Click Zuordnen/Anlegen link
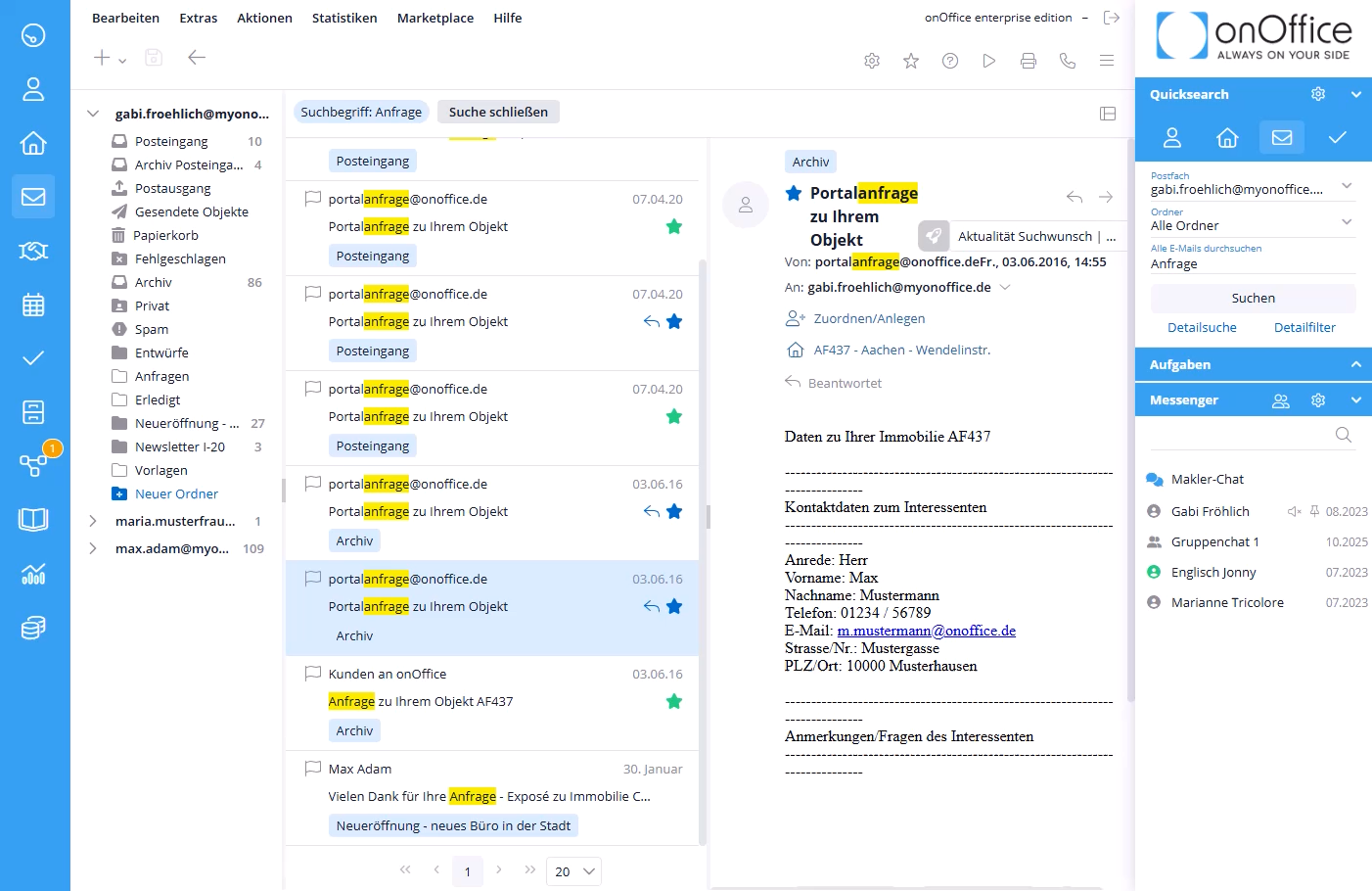 point(869,318)
